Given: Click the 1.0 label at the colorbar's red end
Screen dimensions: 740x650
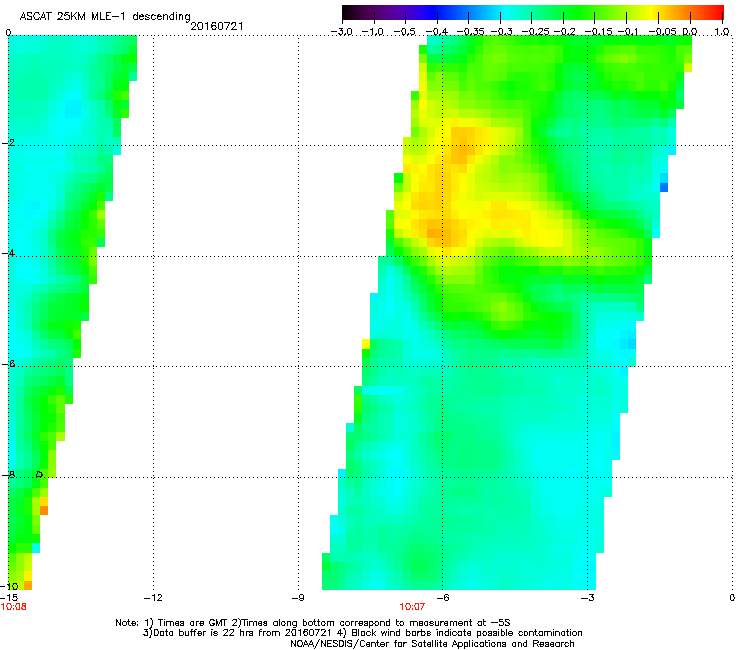Looking at the screenshot, I should pyautogui.click(x=722, y=32).
